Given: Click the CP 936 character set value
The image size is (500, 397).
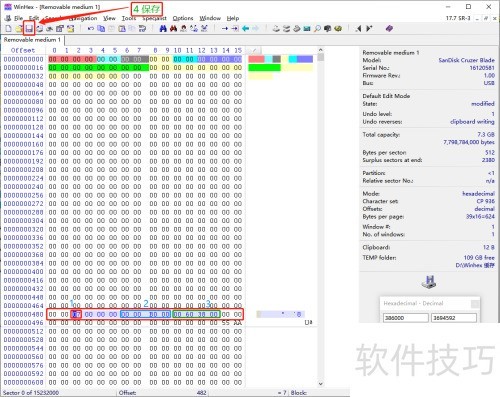Looking at the screenshot, I should [x=486, y=201].
